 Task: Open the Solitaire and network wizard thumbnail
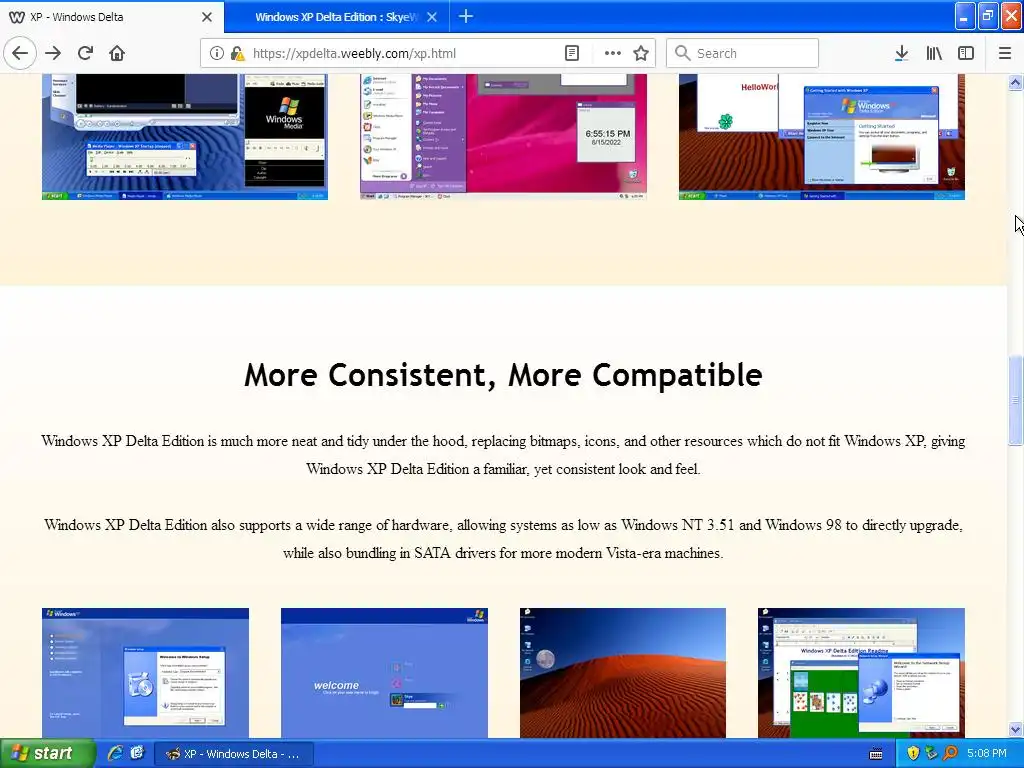[861, 673]
